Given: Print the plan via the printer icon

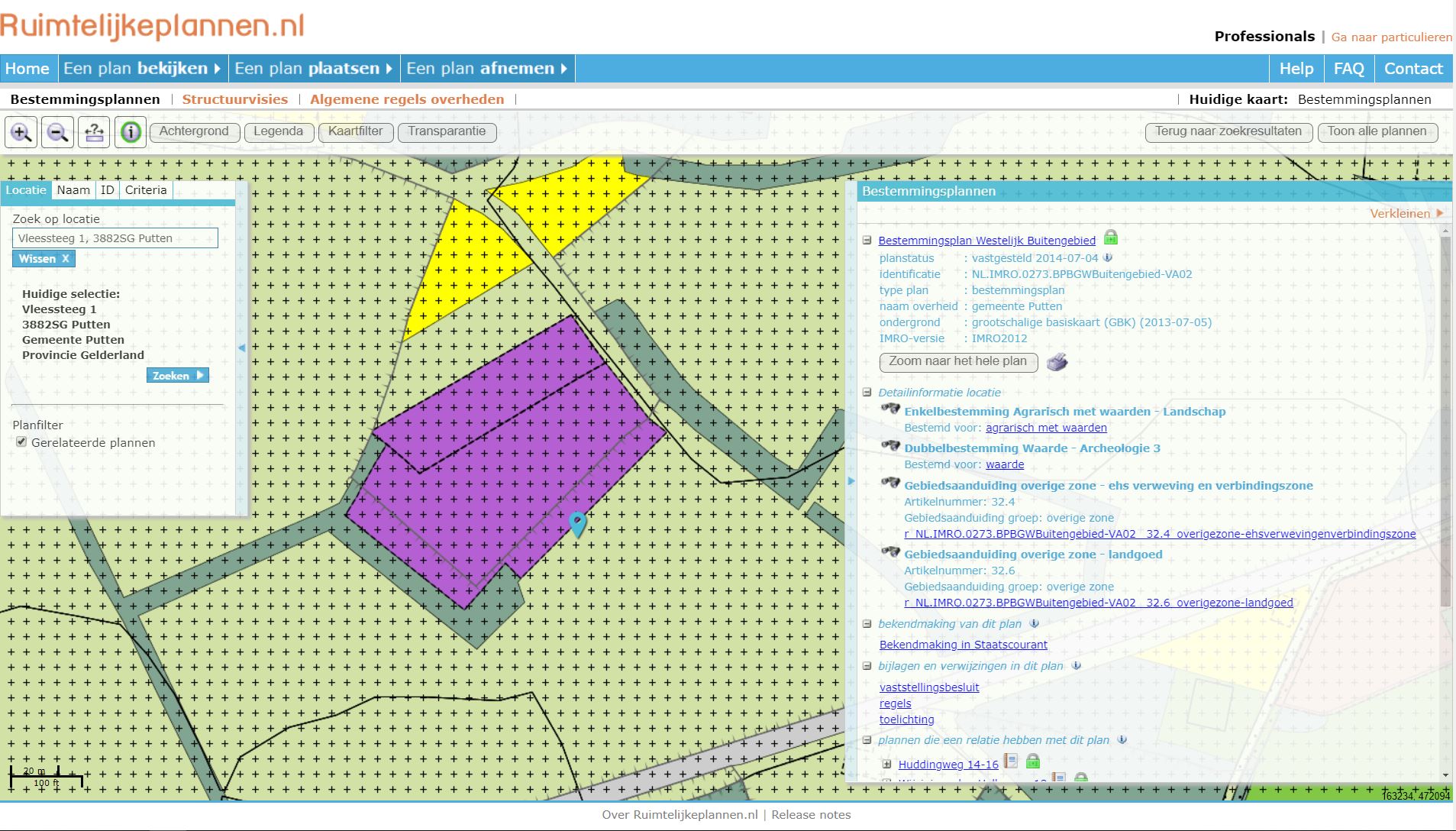Looking at the screenshot, I should point(1057,362).
